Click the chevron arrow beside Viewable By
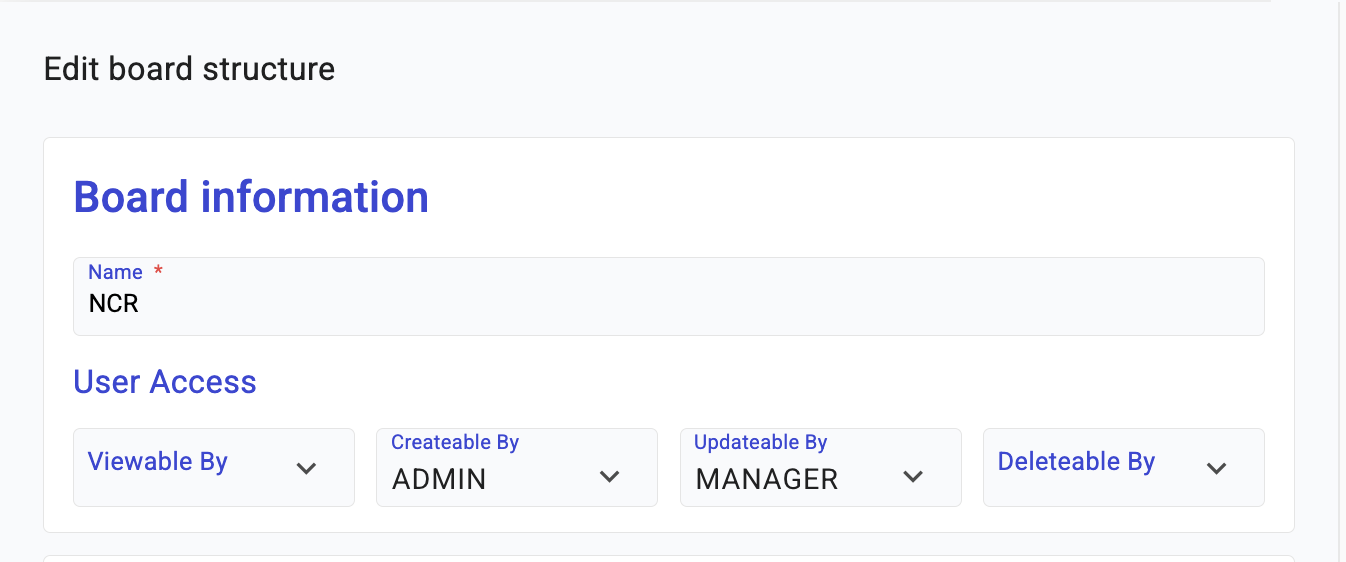The width and height of the screenshot is (1346, 562). point(307,468)
